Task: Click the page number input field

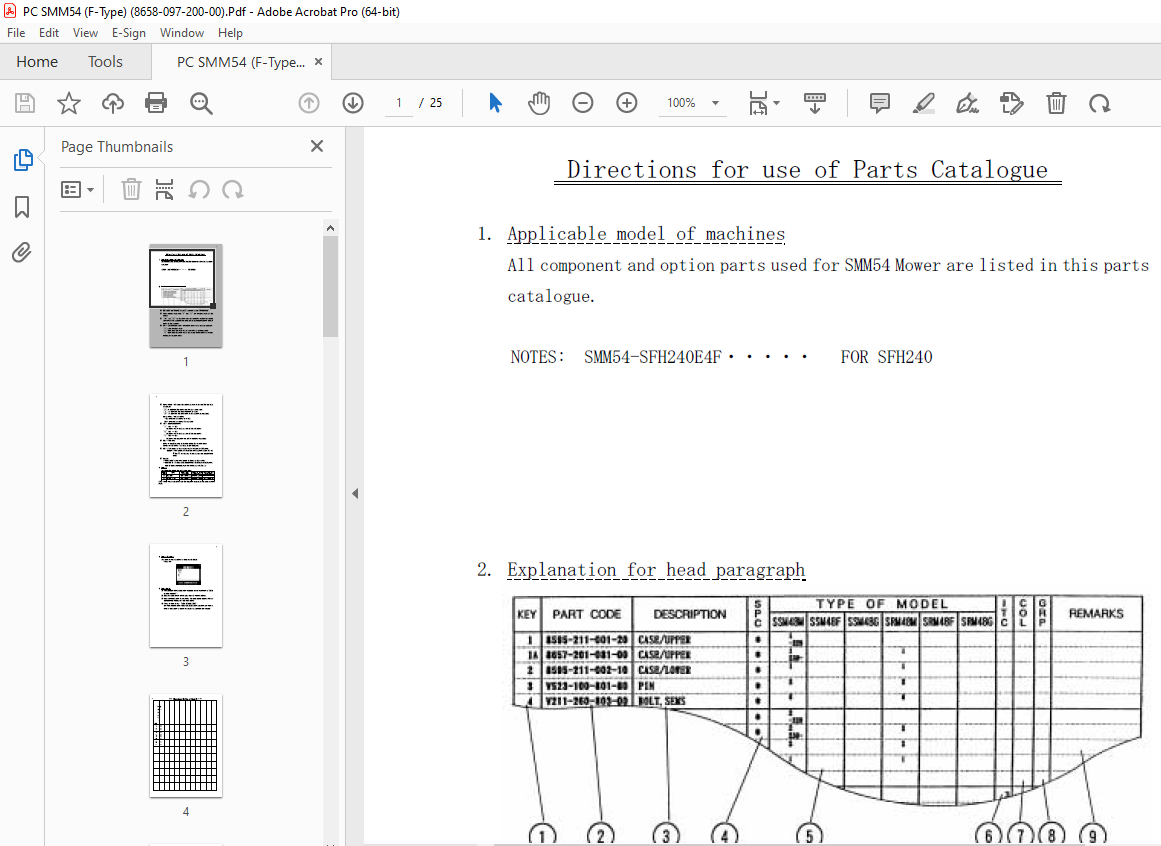Action: click(399, 103)
